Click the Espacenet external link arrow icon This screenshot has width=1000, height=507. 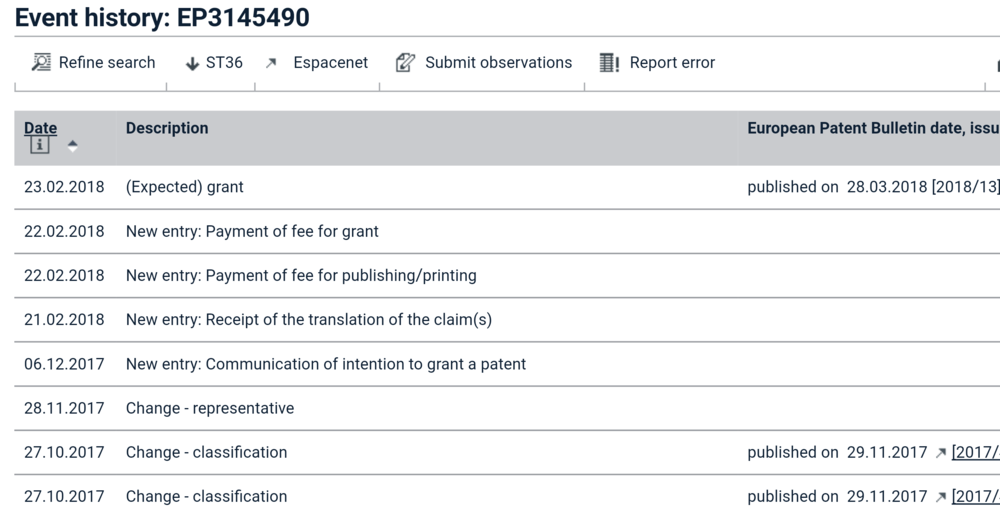coord(271,63)
